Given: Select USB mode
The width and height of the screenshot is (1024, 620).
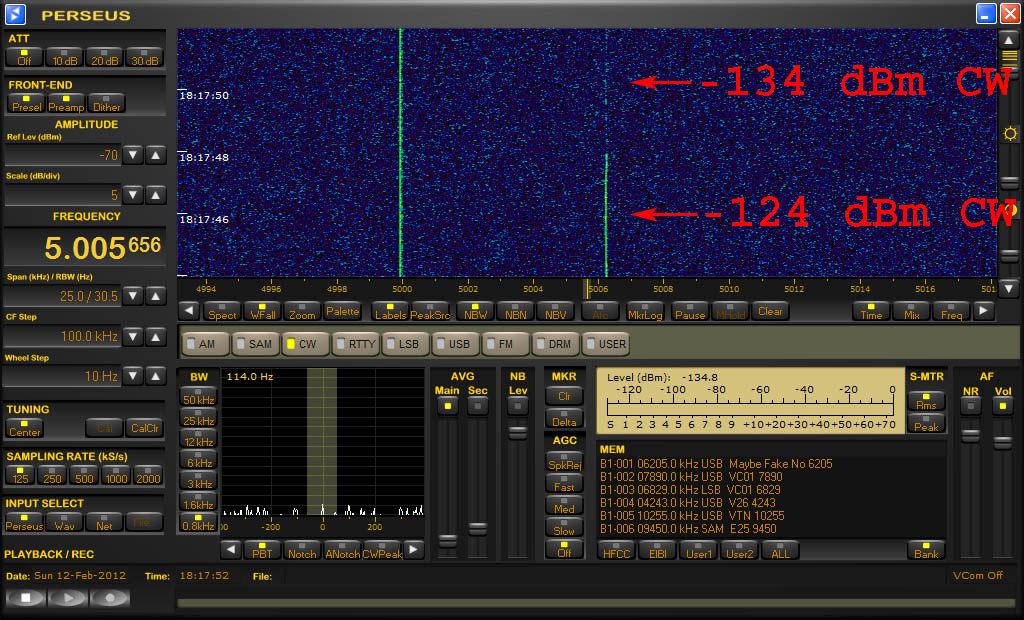Looking at the screenshot, I should [456, 344].
